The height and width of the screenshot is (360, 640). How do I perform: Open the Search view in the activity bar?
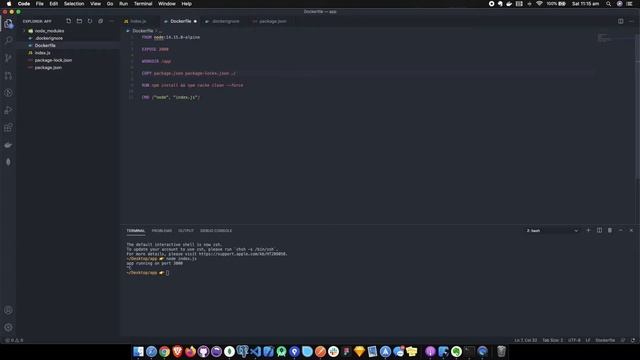(x=8, y=40)
